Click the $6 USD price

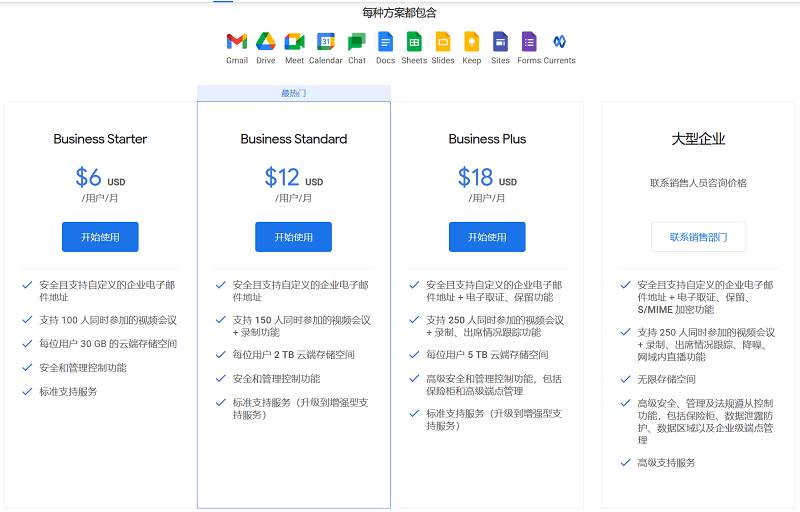click(100, 177)
